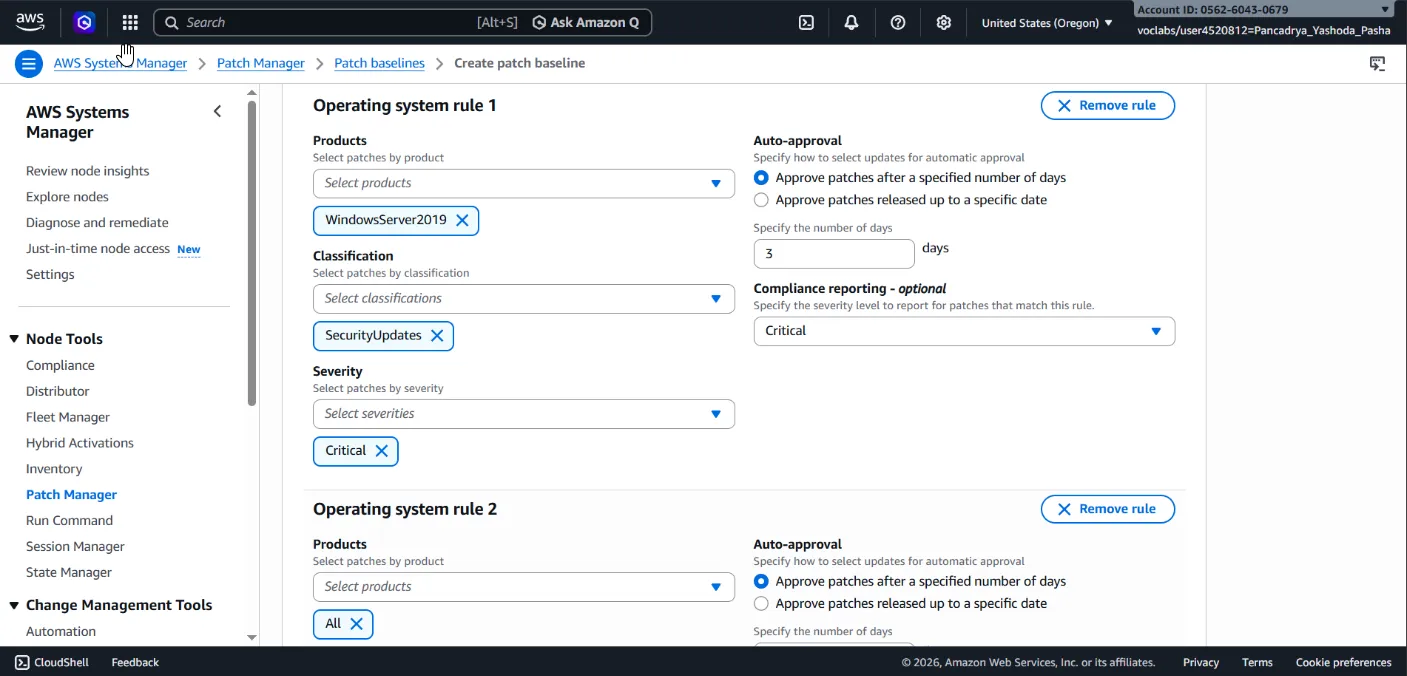Collapse the Node Tools section
The image size is (1407, 676).
coord(14,339)
